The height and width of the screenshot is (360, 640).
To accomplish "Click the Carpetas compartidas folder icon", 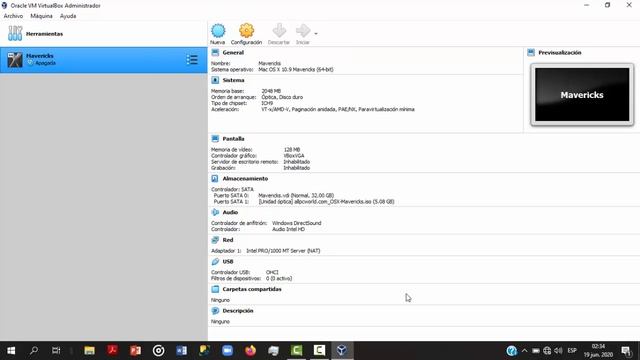I will coord(215,289).
